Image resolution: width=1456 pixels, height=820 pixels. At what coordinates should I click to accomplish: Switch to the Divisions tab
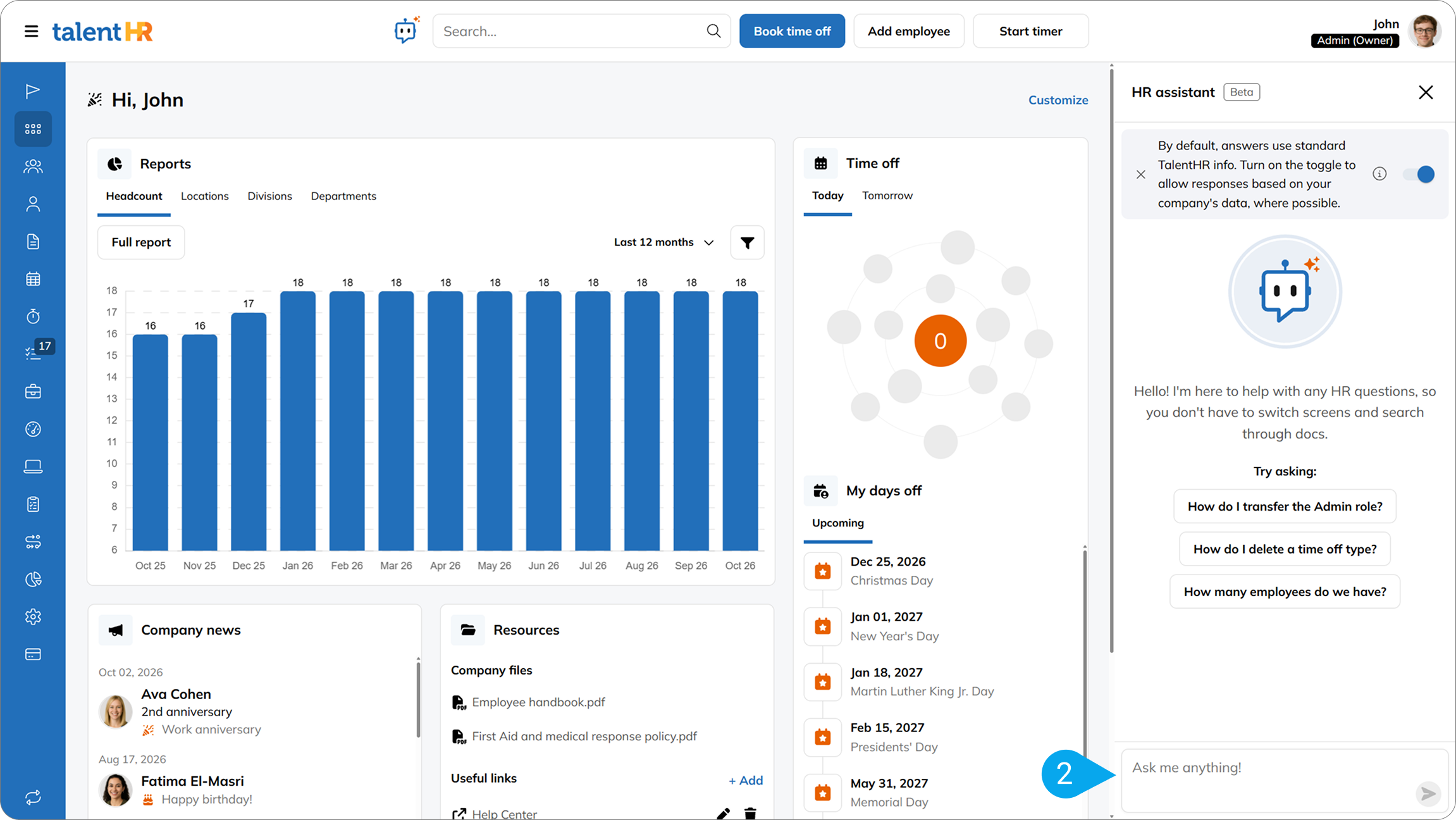pyautogui.click(x=269, y=196)
